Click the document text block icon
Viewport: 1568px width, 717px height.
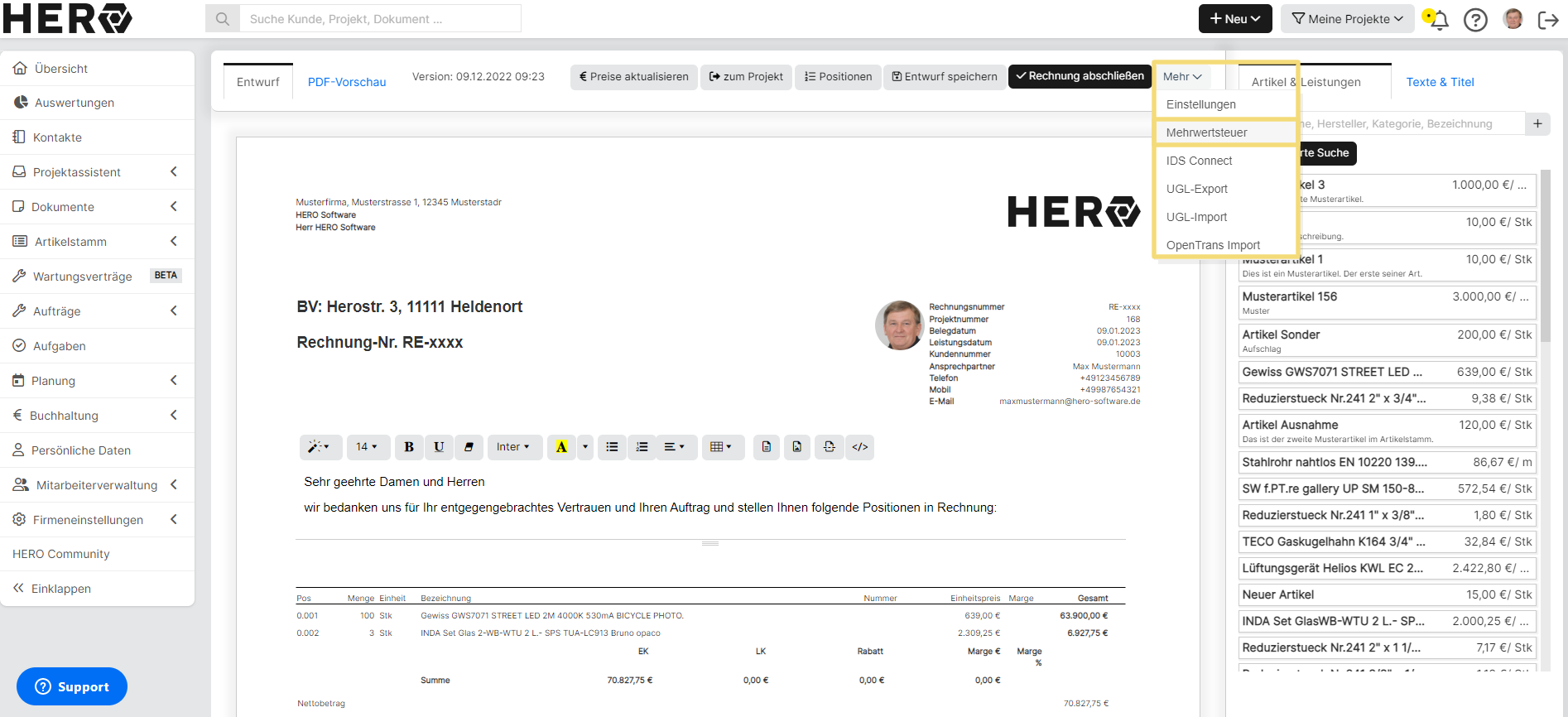tap(767, 447)
